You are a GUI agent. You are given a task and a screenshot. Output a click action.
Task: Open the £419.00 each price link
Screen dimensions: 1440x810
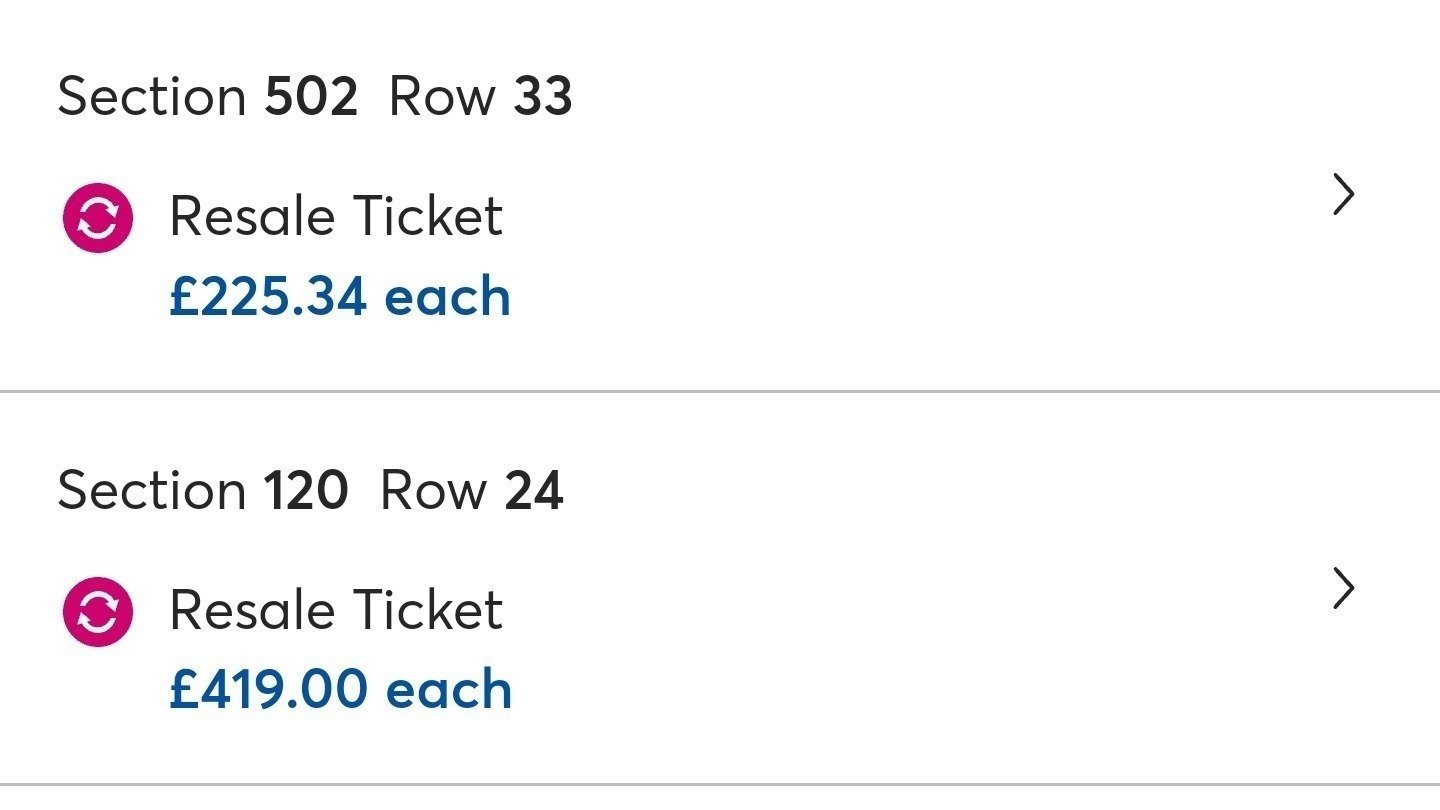pyautogui.click(x=342, y=688)
